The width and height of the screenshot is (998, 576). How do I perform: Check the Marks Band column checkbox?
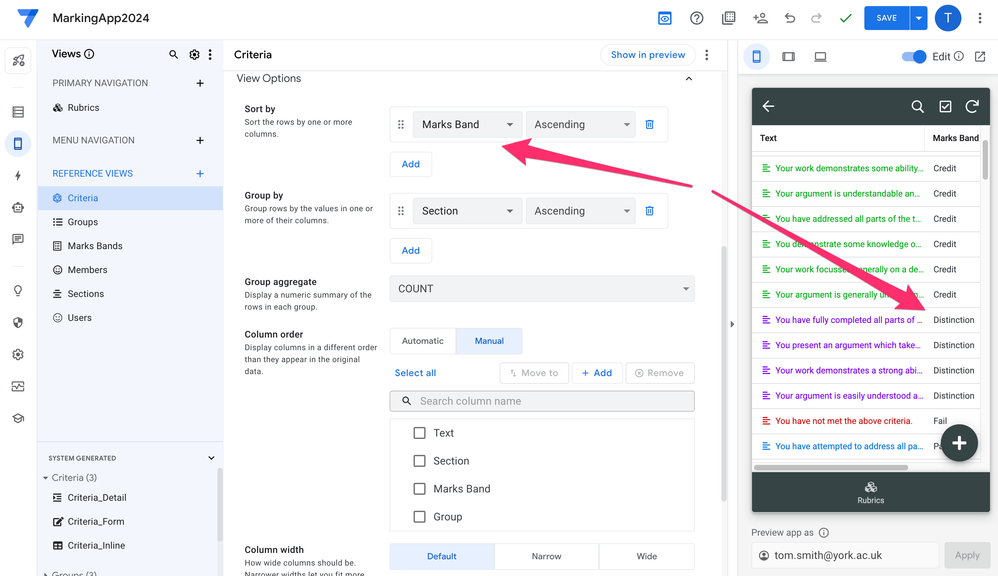click(x=419, y=489)
